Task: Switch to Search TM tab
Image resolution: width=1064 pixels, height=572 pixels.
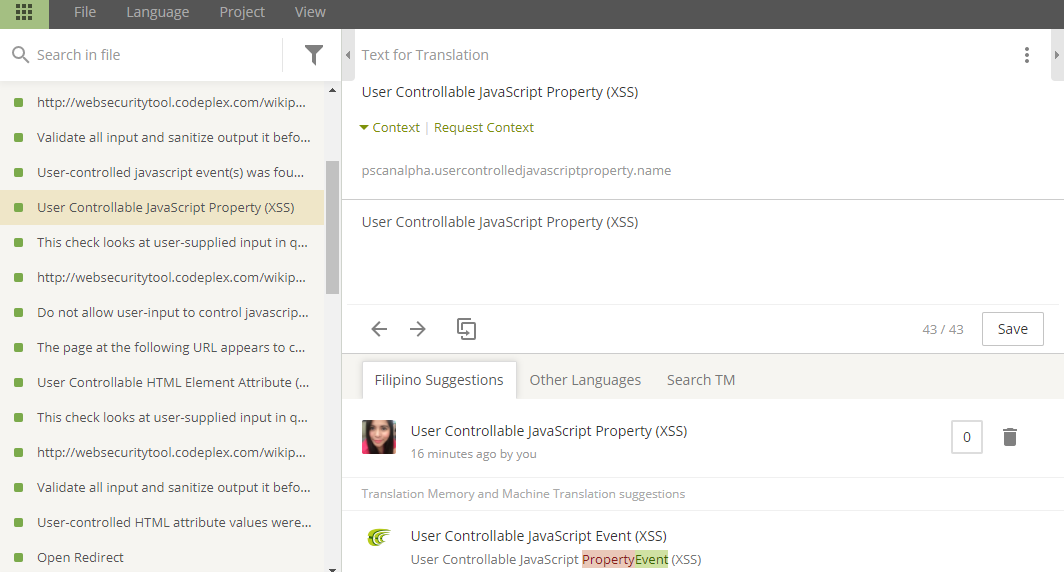Action: point(701,380)
